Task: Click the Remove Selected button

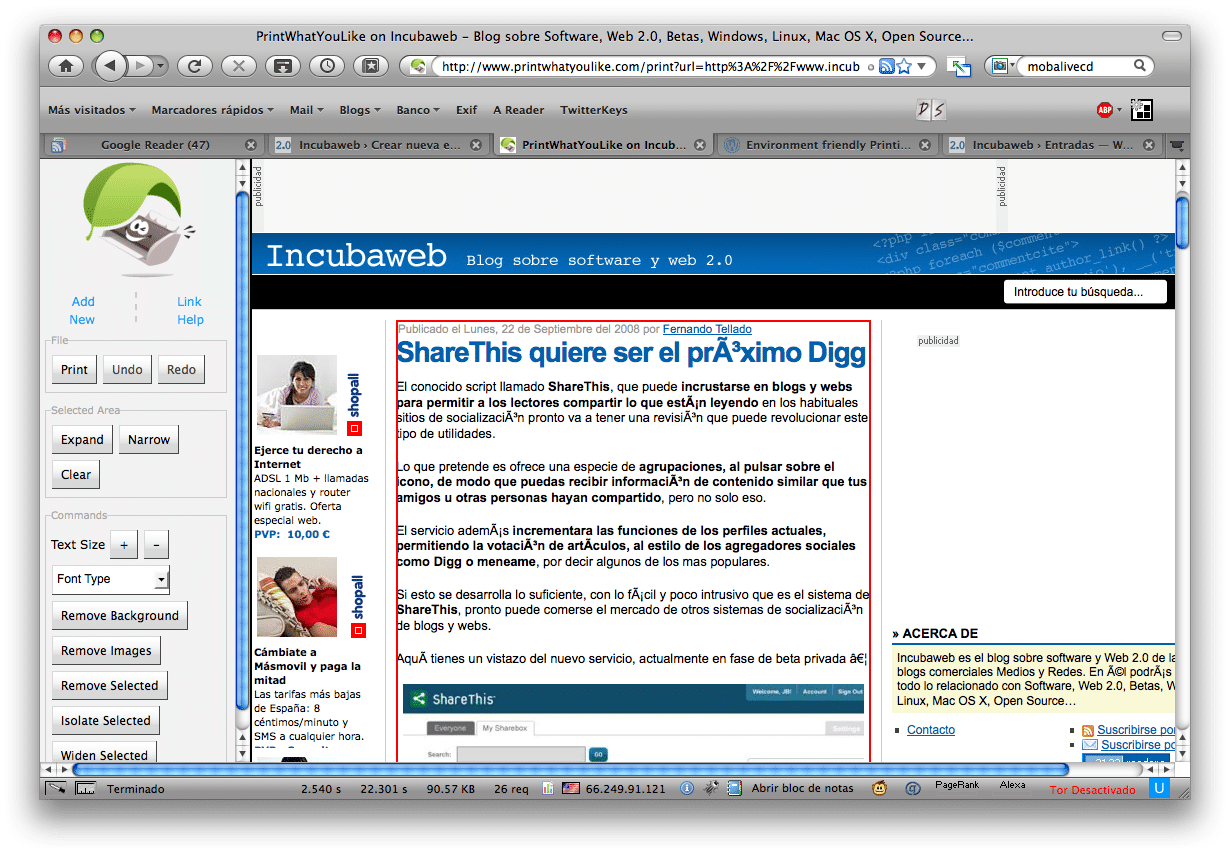Action: tap(110, 685)
